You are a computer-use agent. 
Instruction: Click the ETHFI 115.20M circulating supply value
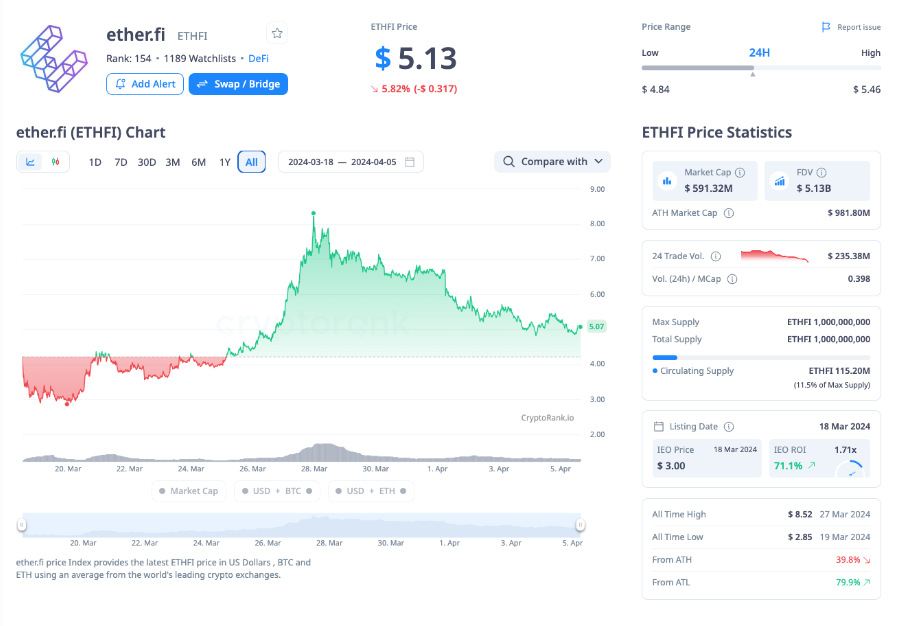839,371
